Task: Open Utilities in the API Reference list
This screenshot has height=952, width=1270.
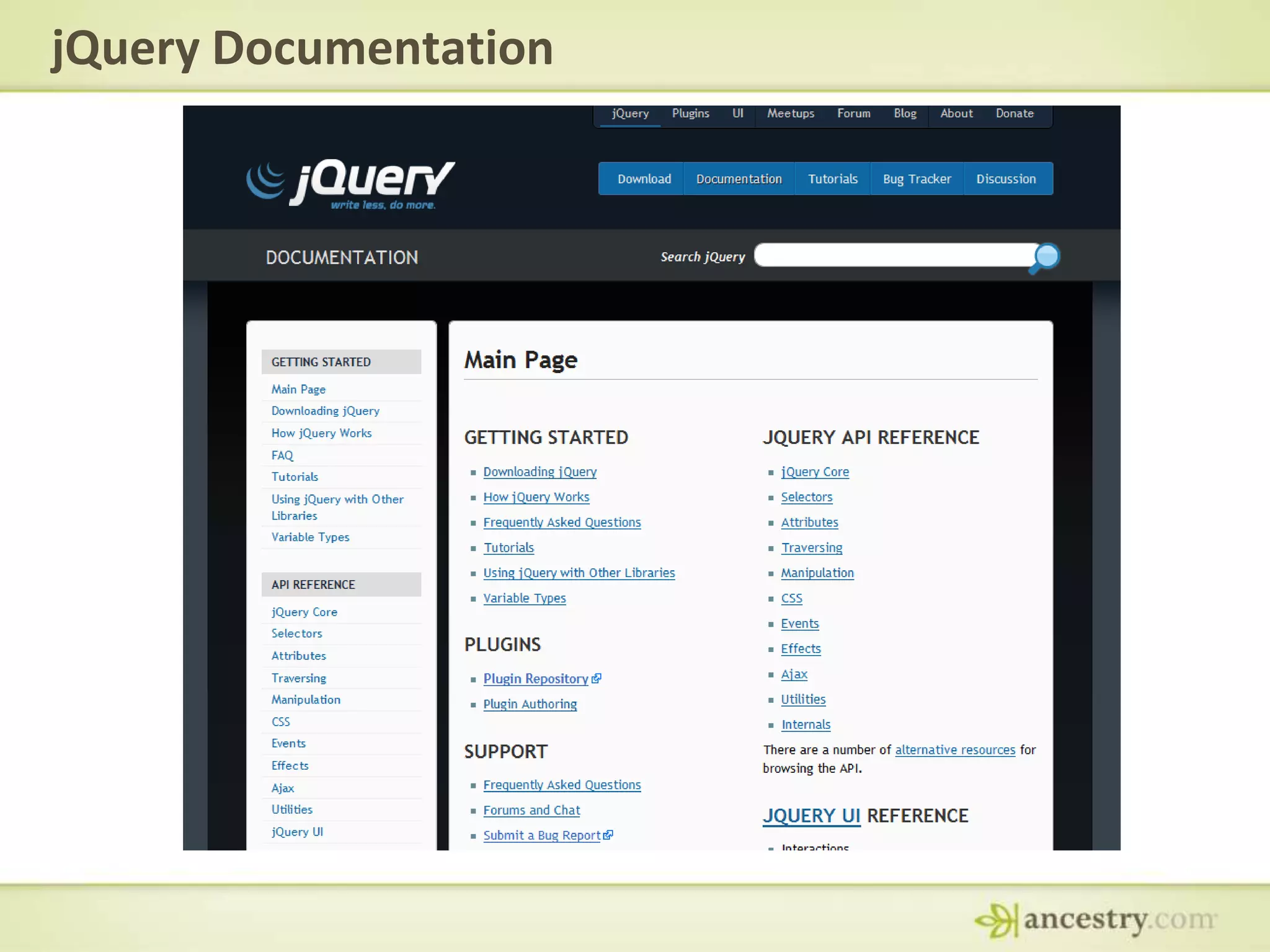Action: click(x=803, y=700)
